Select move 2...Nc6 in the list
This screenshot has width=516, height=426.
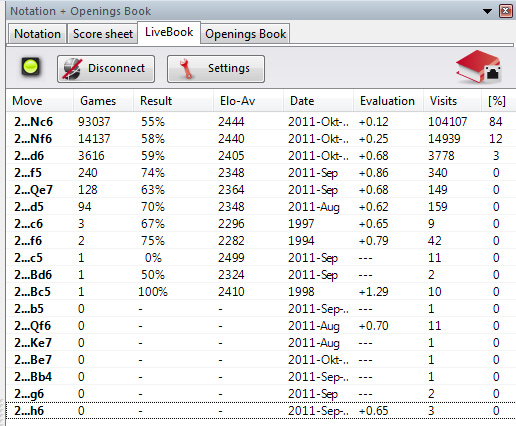pyautogui.click(x=261, y=122)
